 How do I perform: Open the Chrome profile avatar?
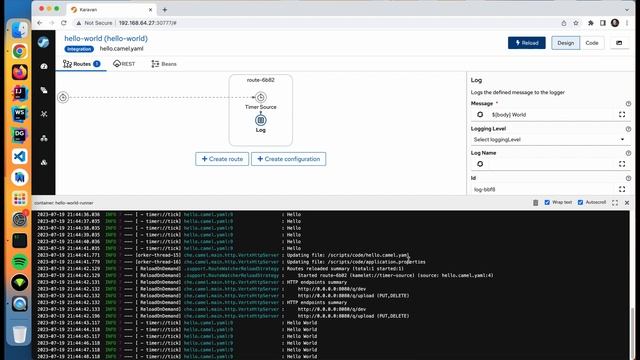[x=615, y=23]
